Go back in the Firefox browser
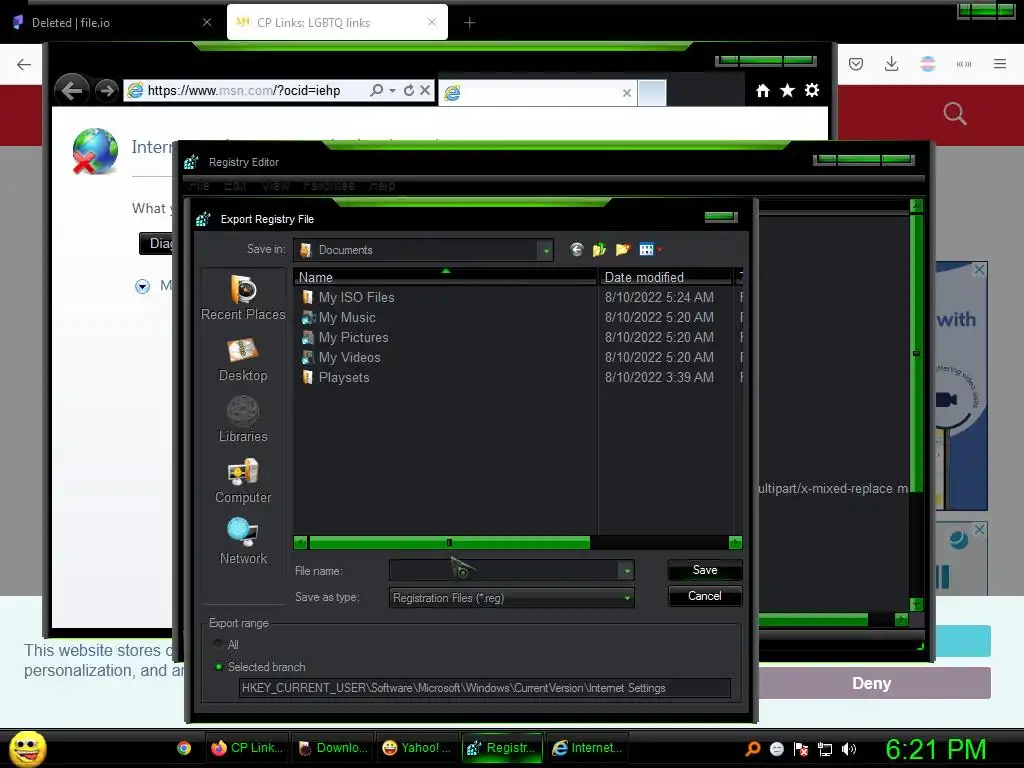Image resolution: width=1024 pixels, height=768 pixels. 24,64
